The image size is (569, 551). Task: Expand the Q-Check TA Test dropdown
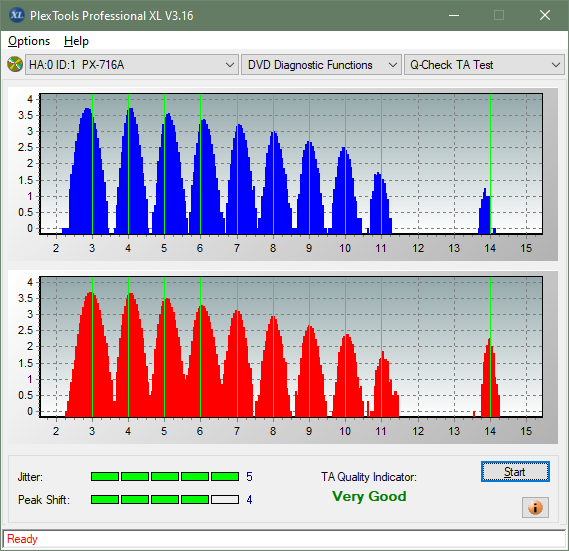(x=484, y=65)
